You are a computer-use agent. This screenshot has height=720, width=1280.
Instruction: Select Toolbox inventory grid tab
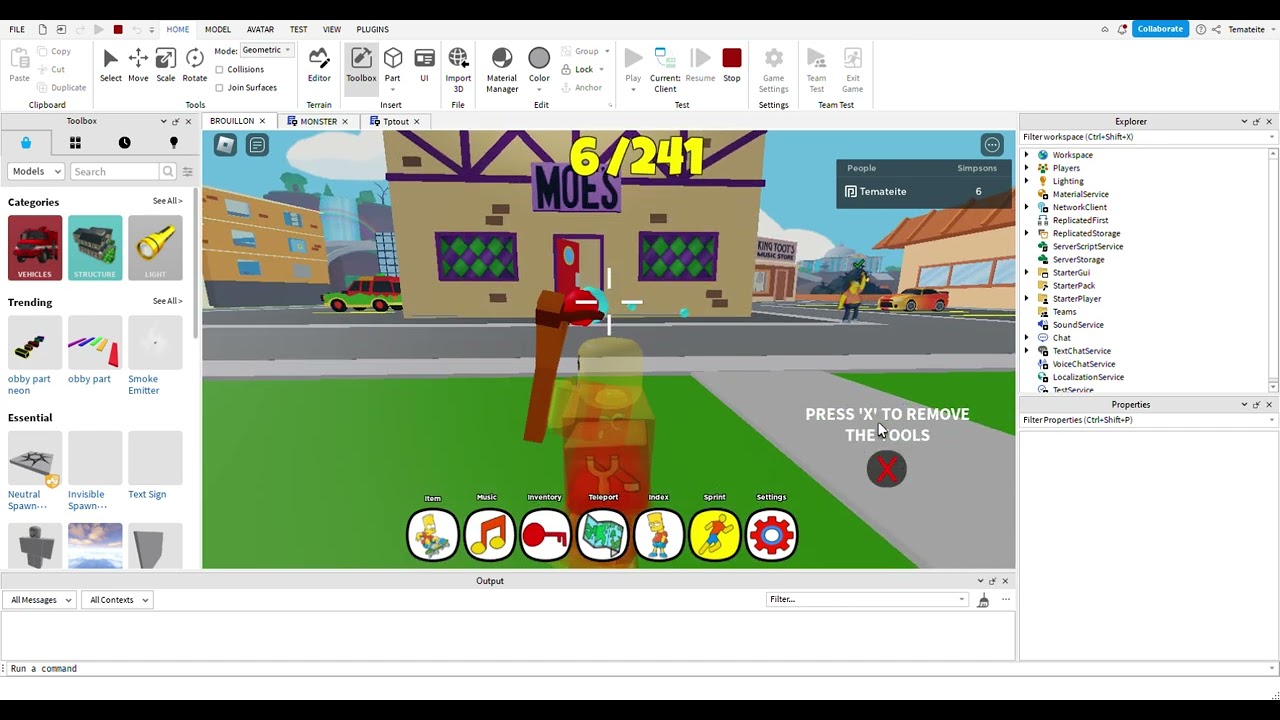point(75,143)
